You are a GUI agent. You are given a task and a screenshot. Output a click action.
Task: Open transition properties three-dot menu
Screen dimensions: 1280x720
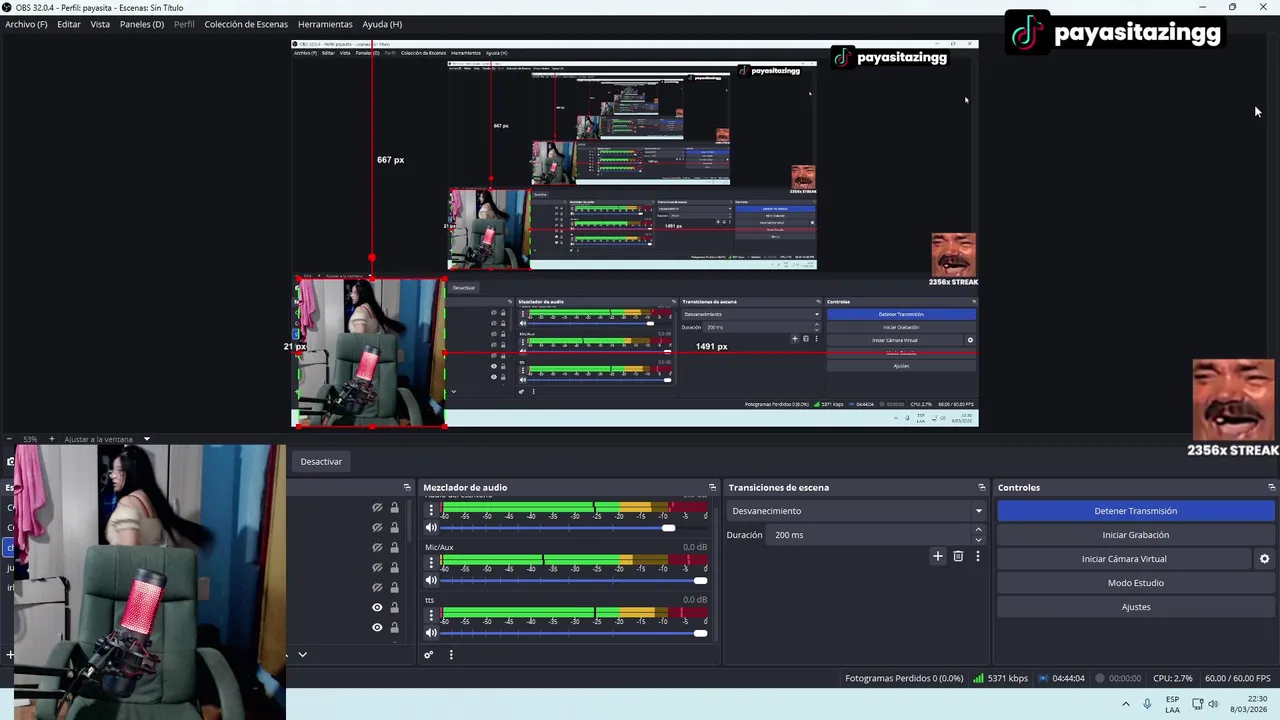tap(978, 556)
